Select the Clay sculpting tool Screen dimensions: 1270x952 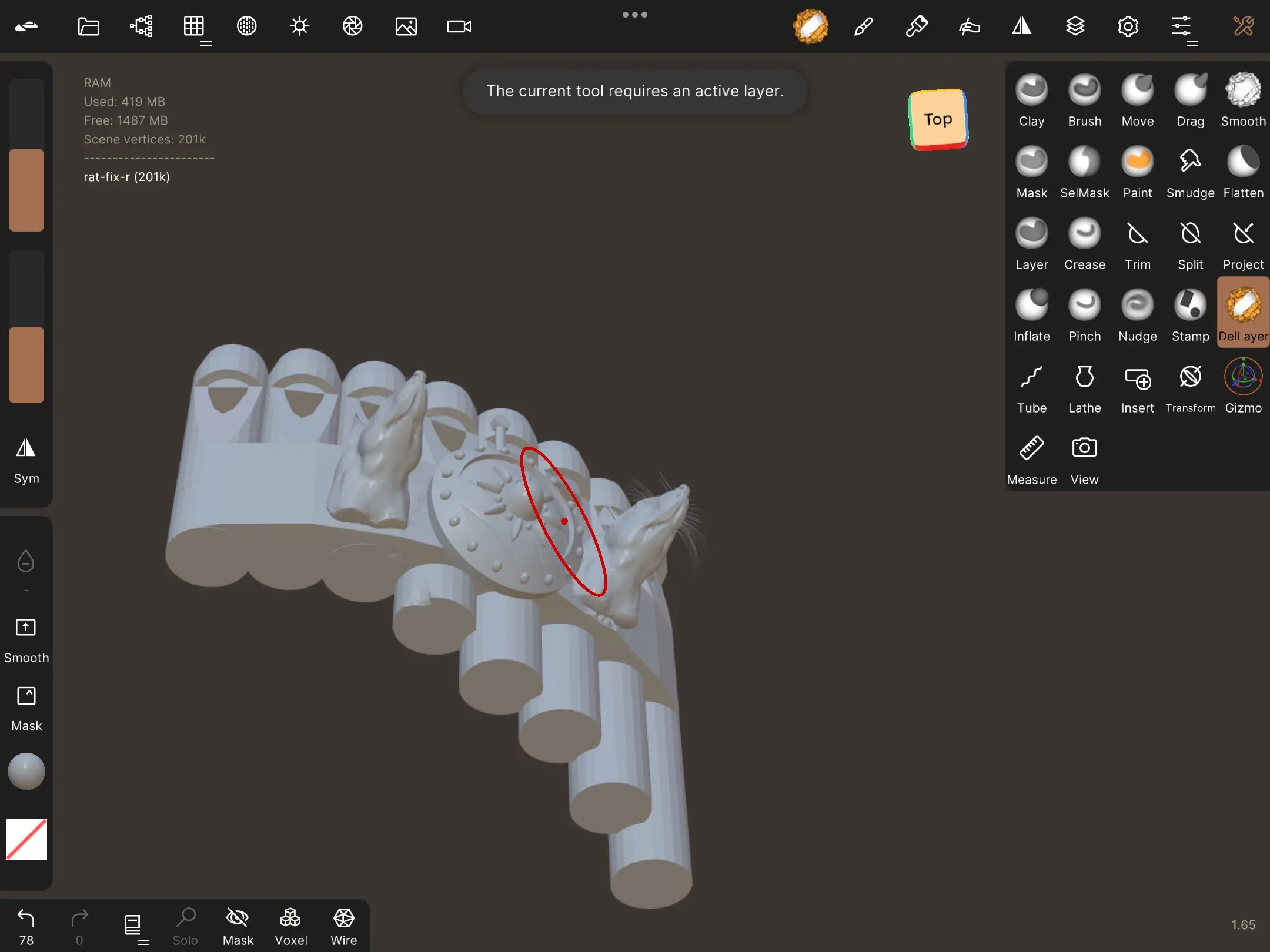[1031, 100]
